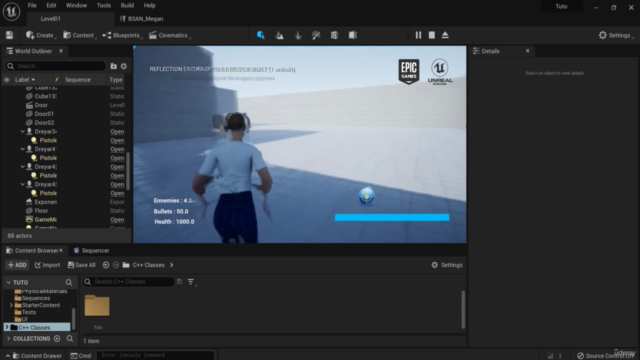Collapse the fourth Dreyar actor row arrow

(x=23, y=184)
